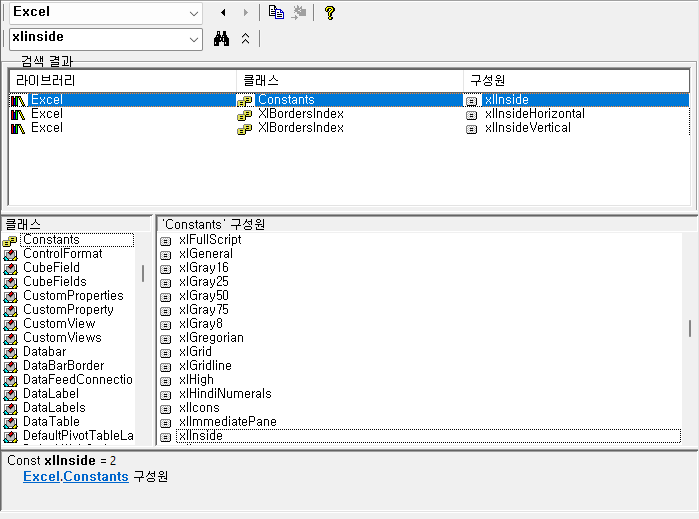Select DataFeedConnection in the class list
This screenshot has height=519, width=699.
point(78,379)
